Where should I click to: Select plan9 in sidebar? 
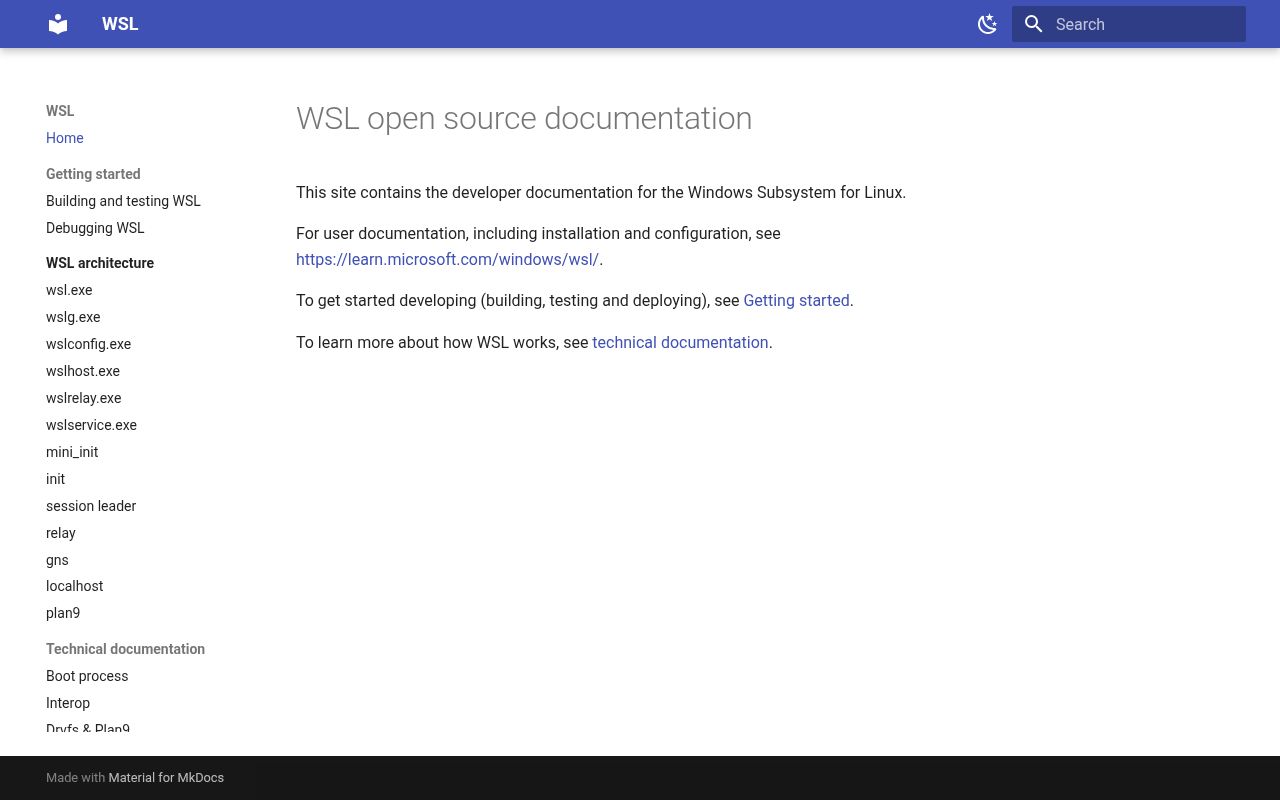pyautogui.click(x=63, y=613)
